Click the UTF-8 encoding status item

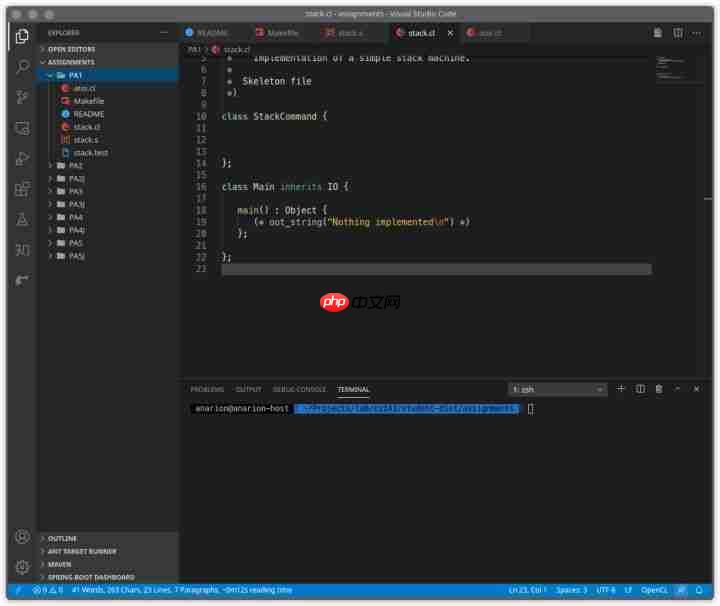coord(606,590)
